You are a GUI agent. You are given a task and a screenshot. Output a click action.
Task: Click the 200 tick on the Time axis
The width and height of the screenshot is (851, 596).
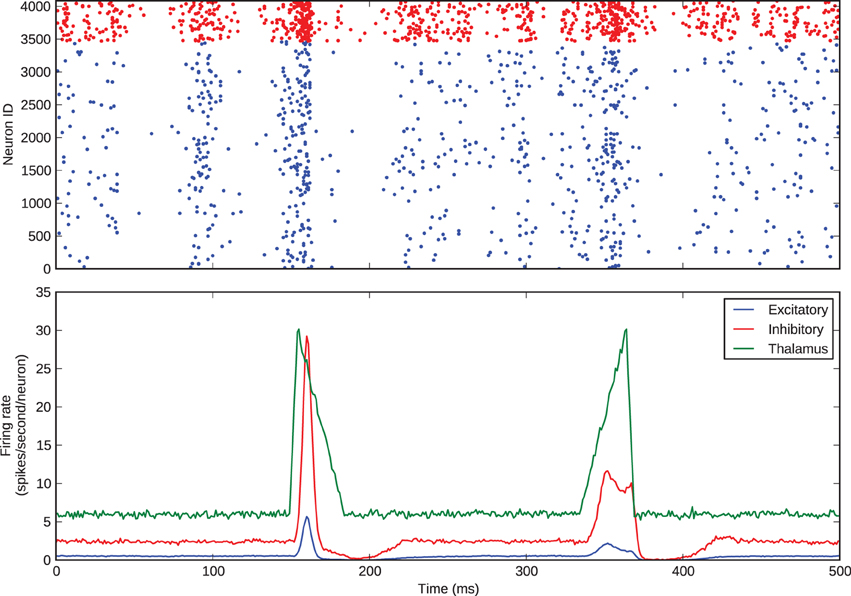(x=370, y=572)
